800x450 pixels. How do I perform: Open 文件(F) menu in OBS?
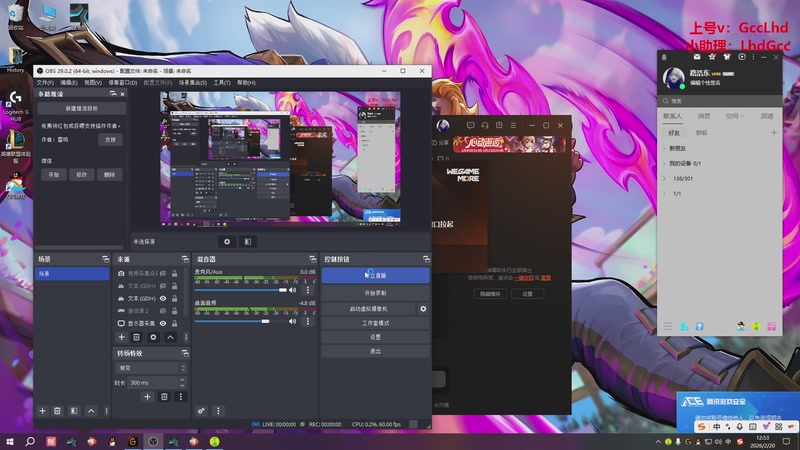45,83
